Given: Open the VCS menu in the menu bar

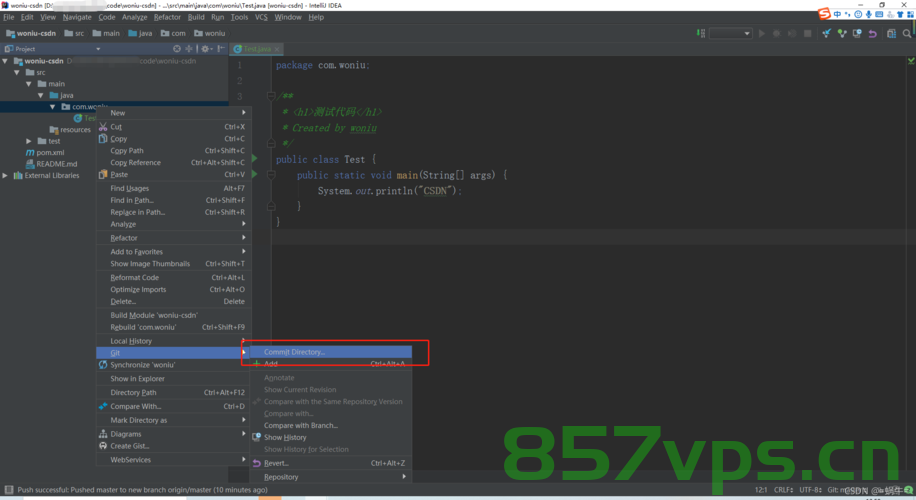Looking at the screenshot, I should (x=261, y=17).
